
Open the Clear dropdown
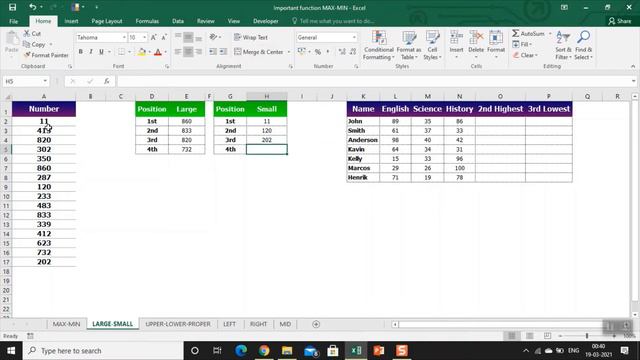525,55
